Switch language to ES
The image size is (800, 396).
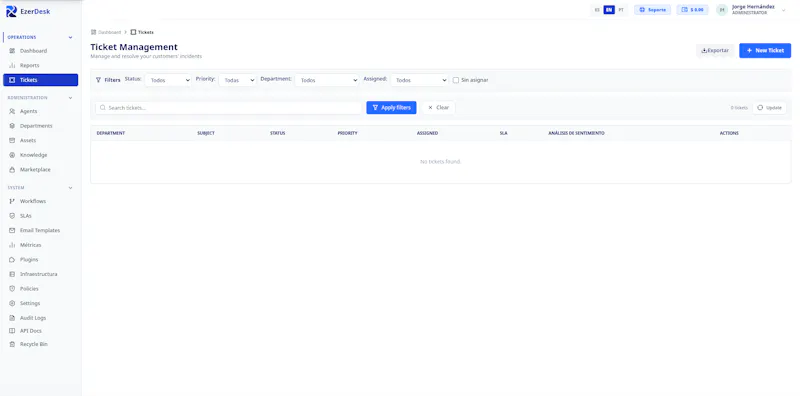pyautogui.click(x=597, y=10)
